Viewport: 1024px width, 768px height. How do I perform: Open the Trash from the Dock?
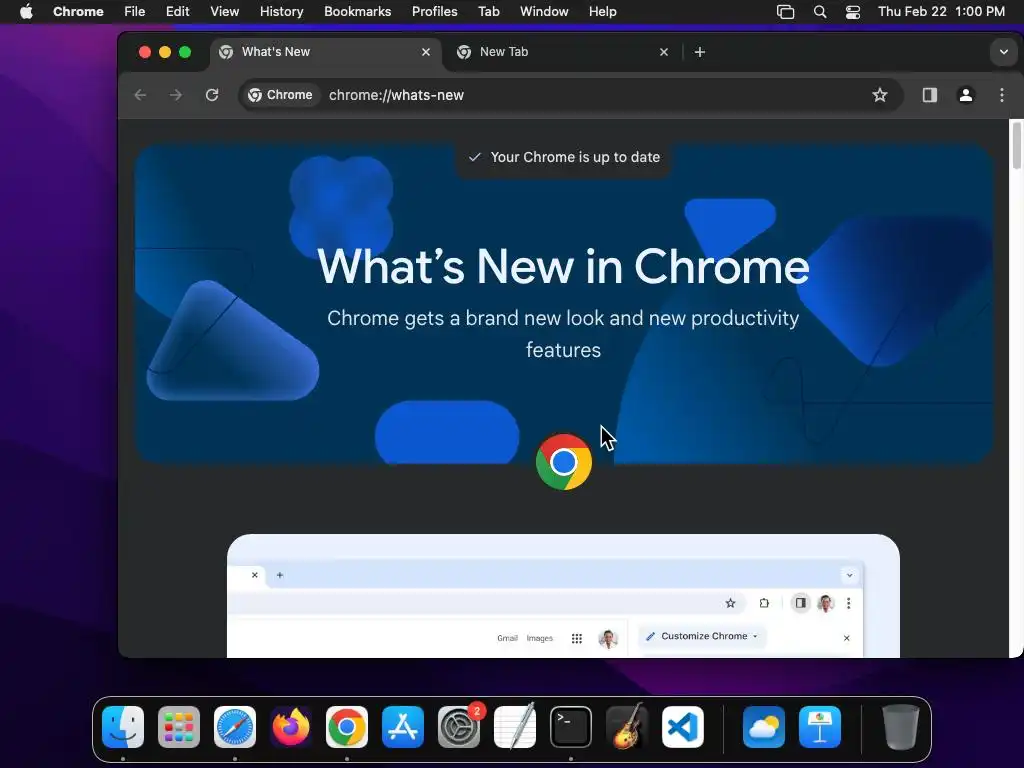coord(901,727)
